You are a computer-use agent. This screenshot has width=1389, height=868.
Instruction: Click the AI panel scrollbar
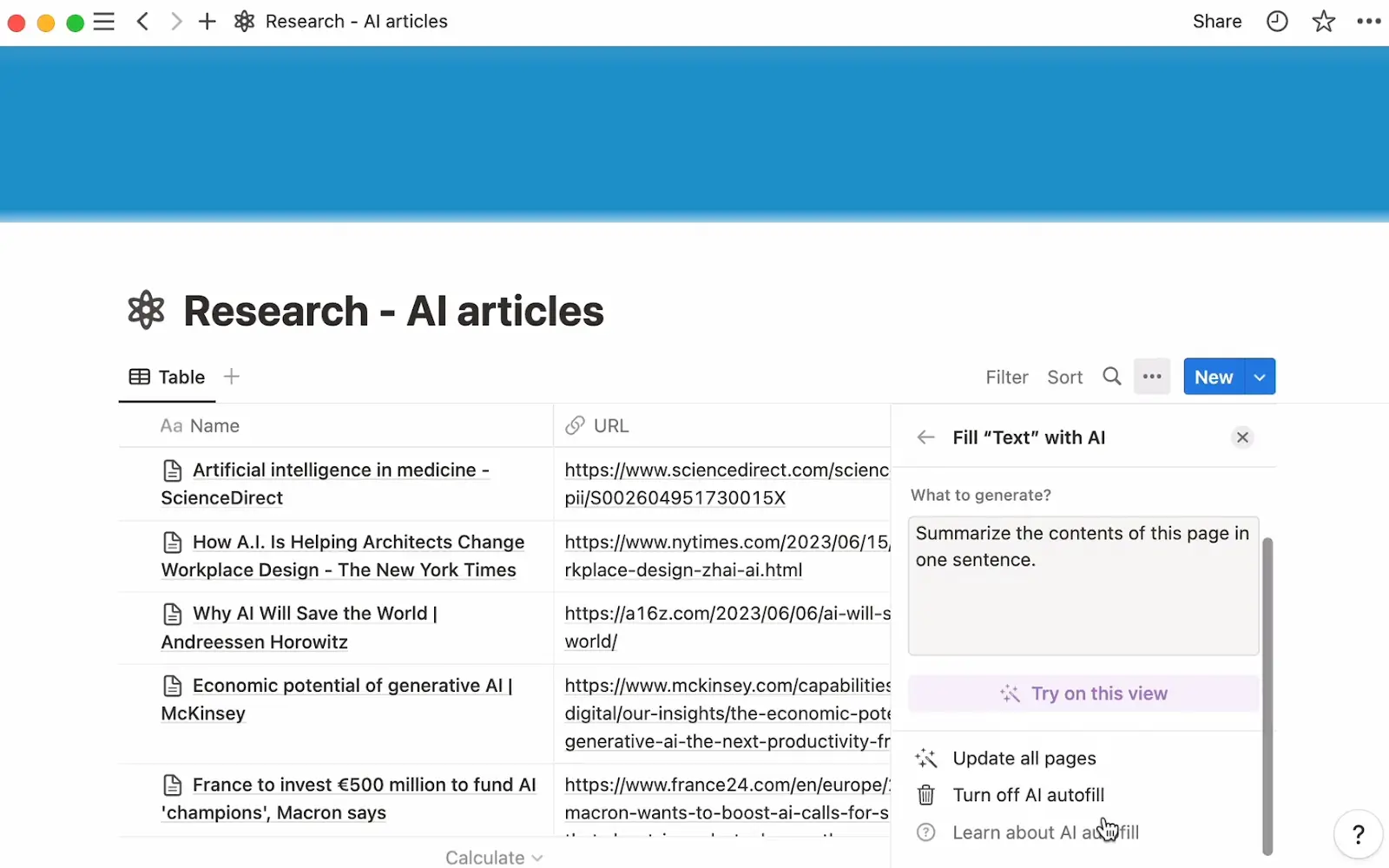coord(1268,694)
